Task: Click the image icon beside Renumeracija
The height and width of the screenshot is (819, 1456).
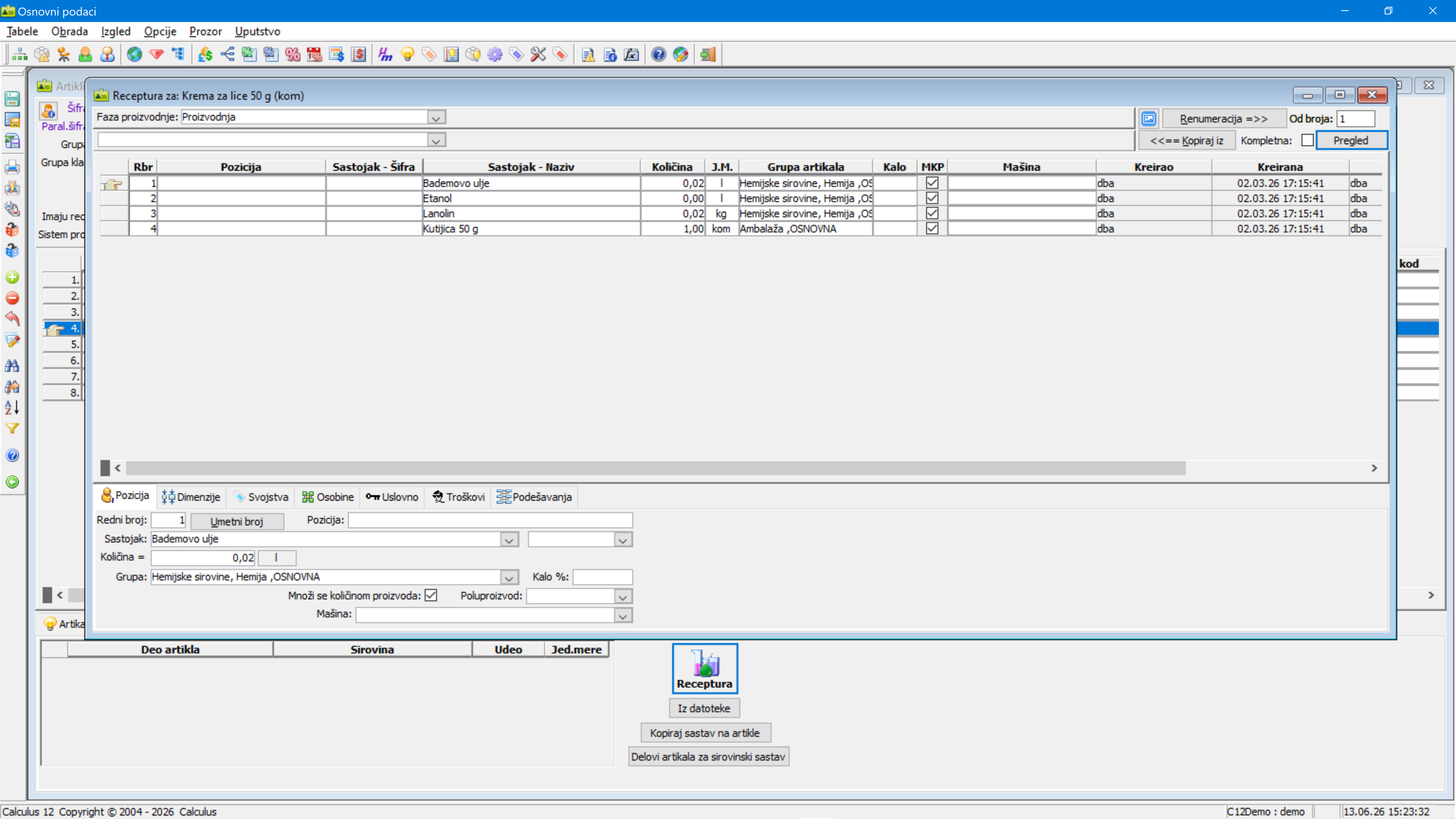Action: click(x=1149, y=119)
